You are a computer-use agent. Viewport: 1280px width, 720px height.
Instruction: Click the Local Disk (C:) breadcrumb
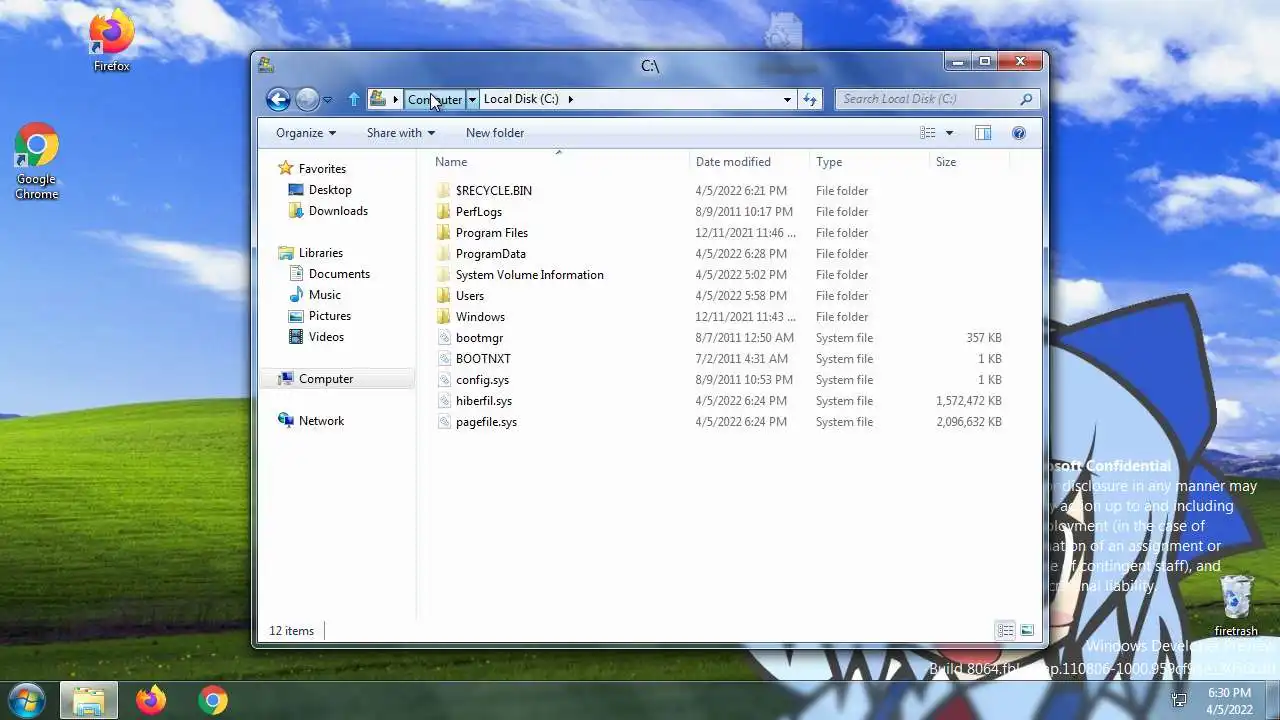[521, 99]
